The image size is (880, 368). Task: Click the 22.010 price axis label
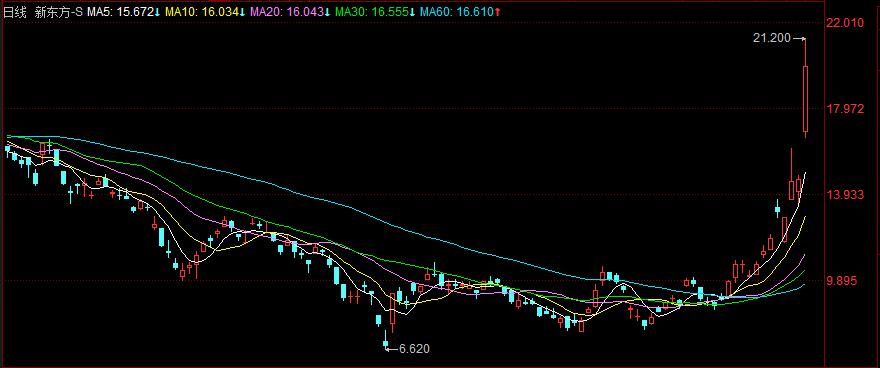(845, 22)
